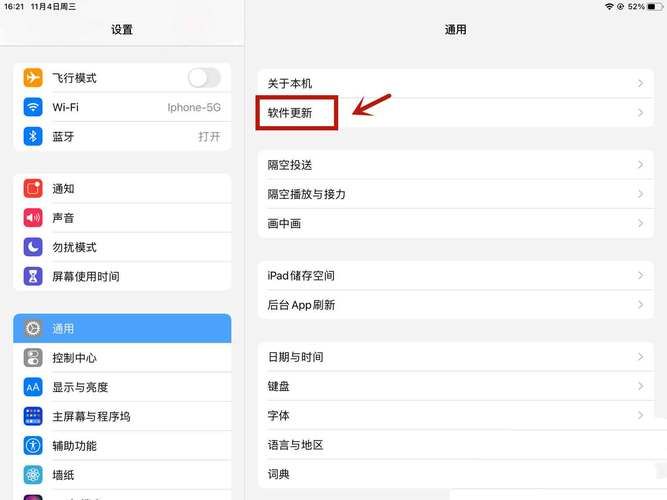Open 声音 settings in sidebar
Viewport: 667px width, 500px height.
click(122, 218)
